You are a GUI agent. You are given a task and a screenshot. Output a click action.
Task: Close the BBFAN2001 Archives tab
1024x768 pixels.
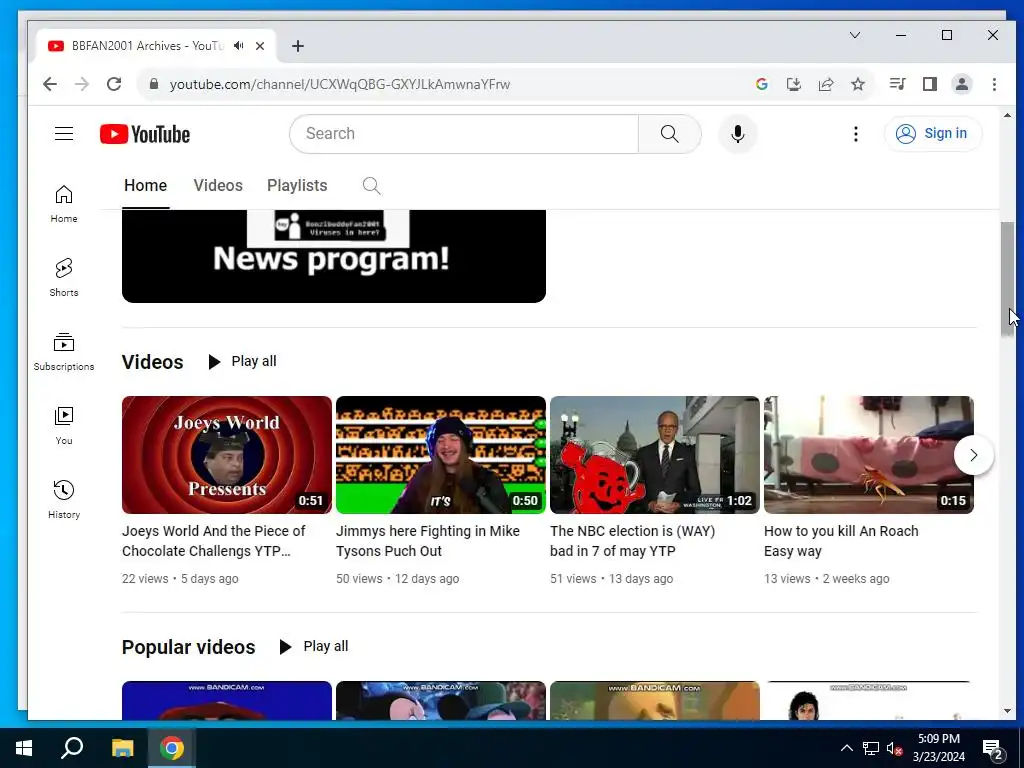pos(260,46)
